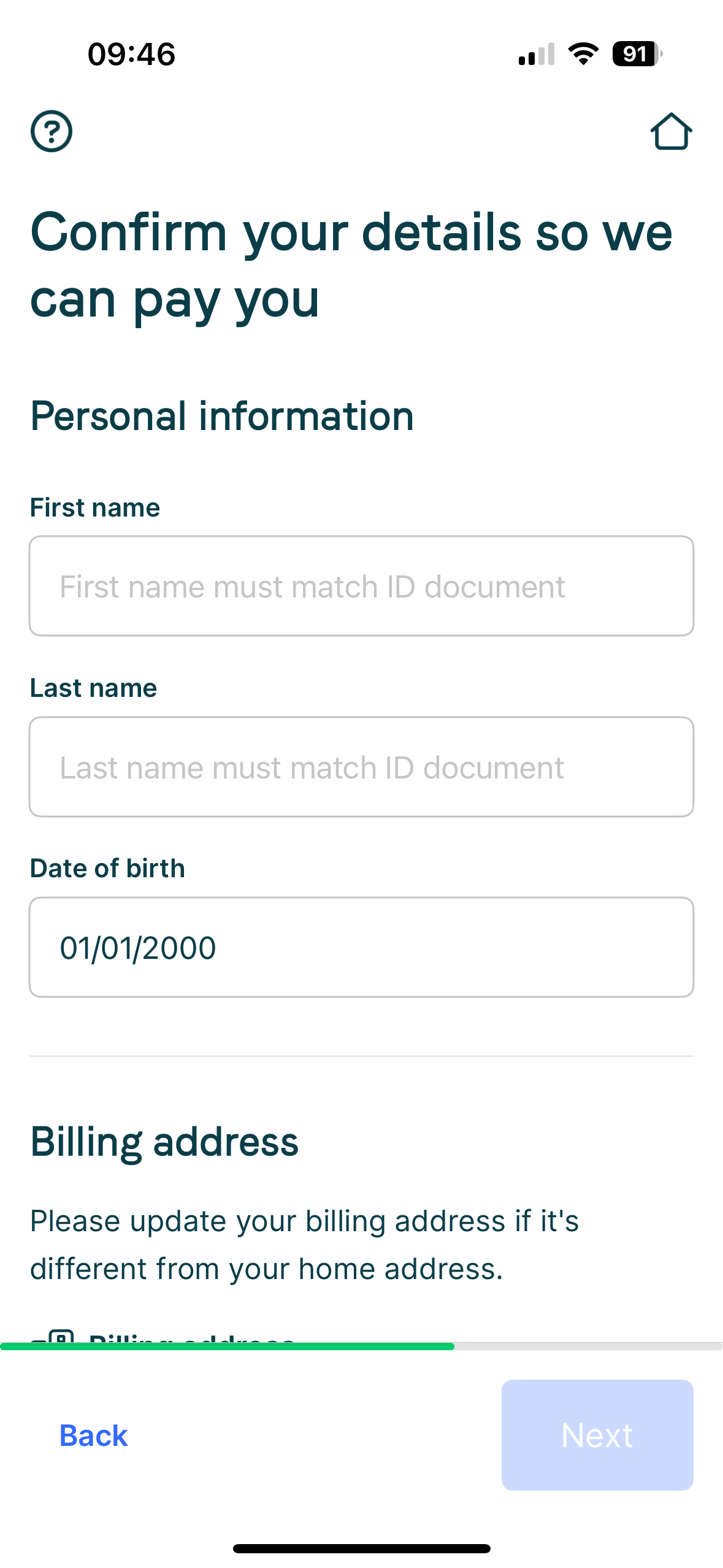Tap the Personal information heading
This screenshot has height=1568, width=723.
[222, 416]
